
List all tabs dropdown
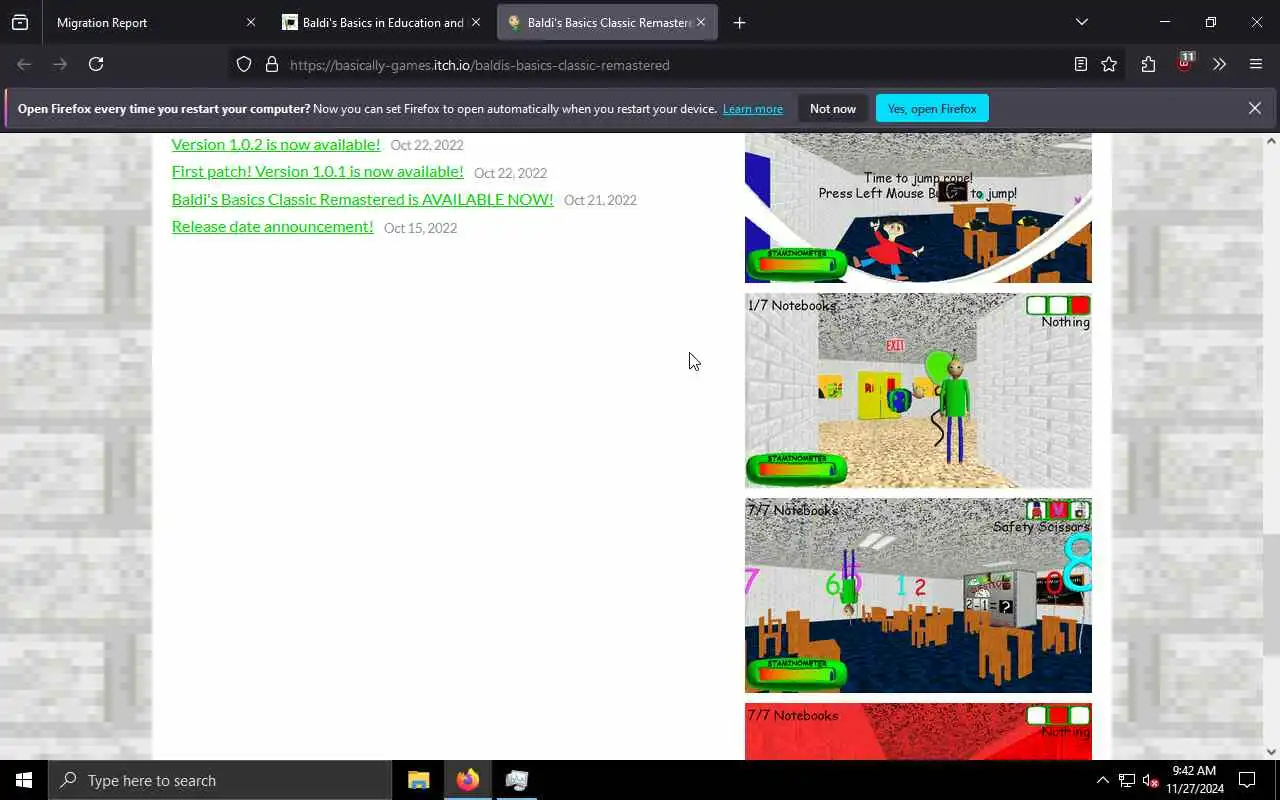pos(1081,22)
